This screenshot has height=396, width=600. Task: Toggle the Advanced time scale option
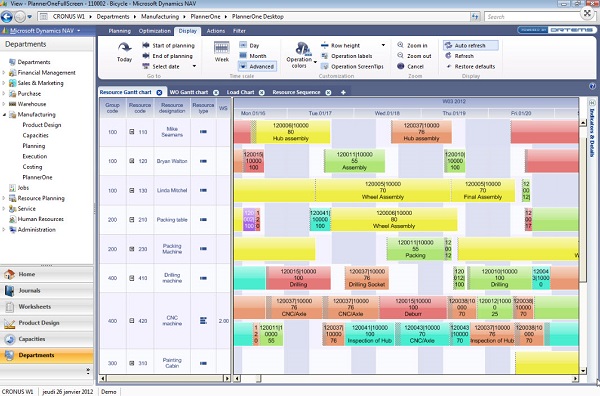(257, 66)
